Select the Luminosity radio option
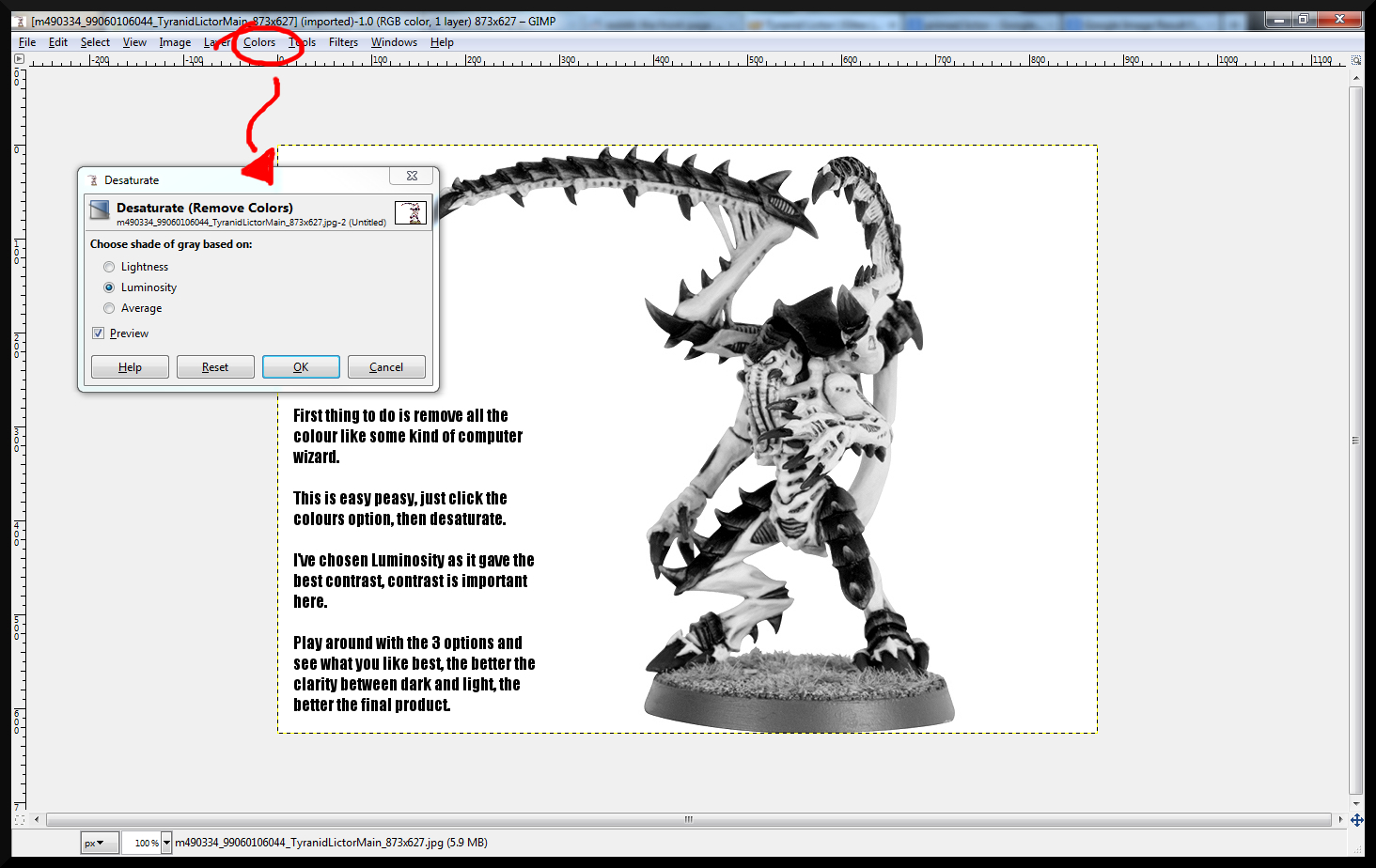This screenshot has width=1376, height=868. [109, 287]
